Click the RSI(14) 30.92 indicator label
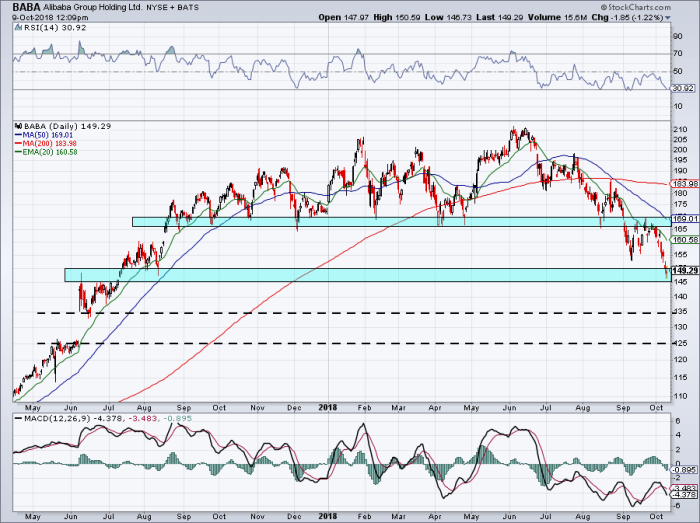Screen dimensions: 700x523 (x=55, y=28)
